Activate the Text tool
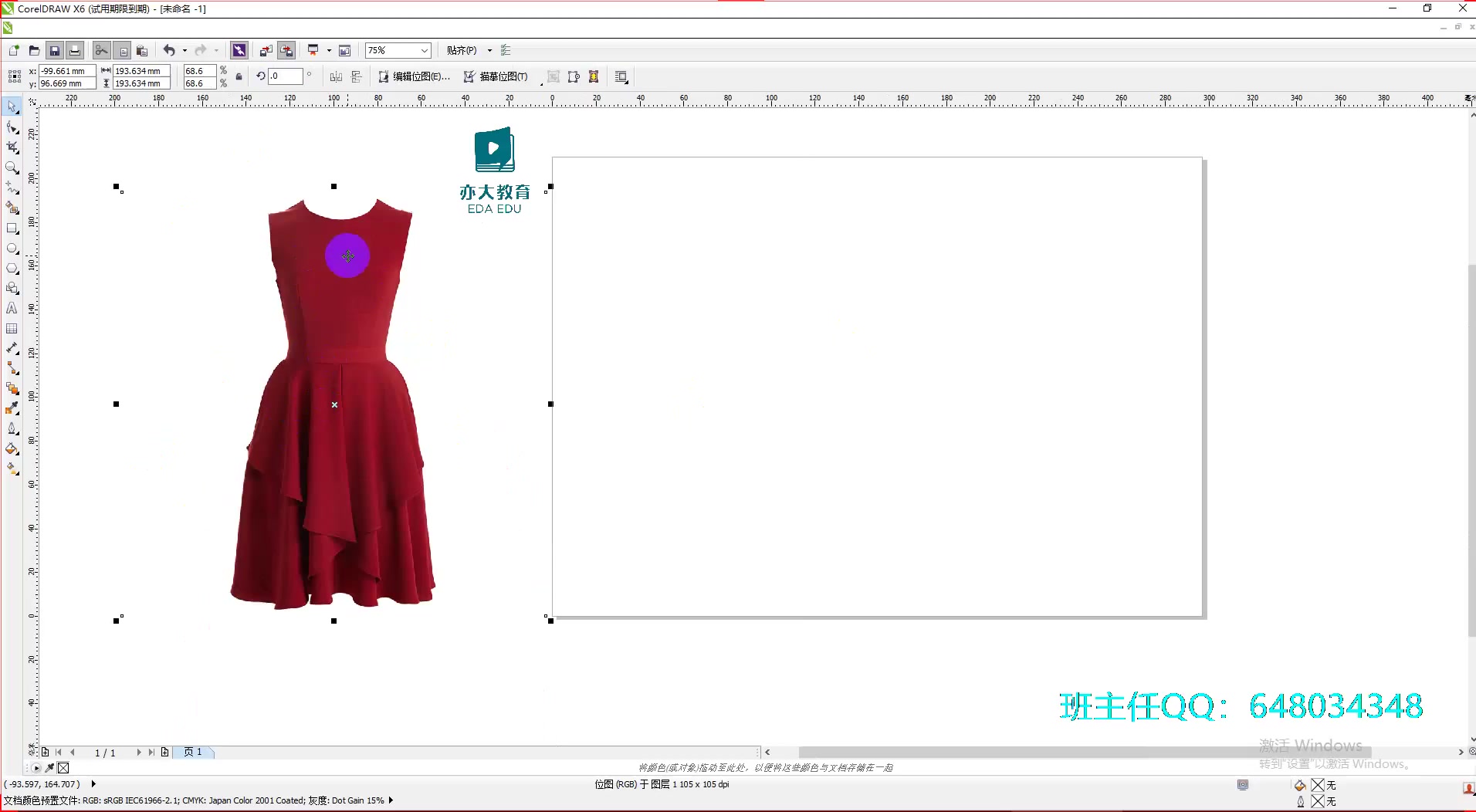 (x=12, y=308)
